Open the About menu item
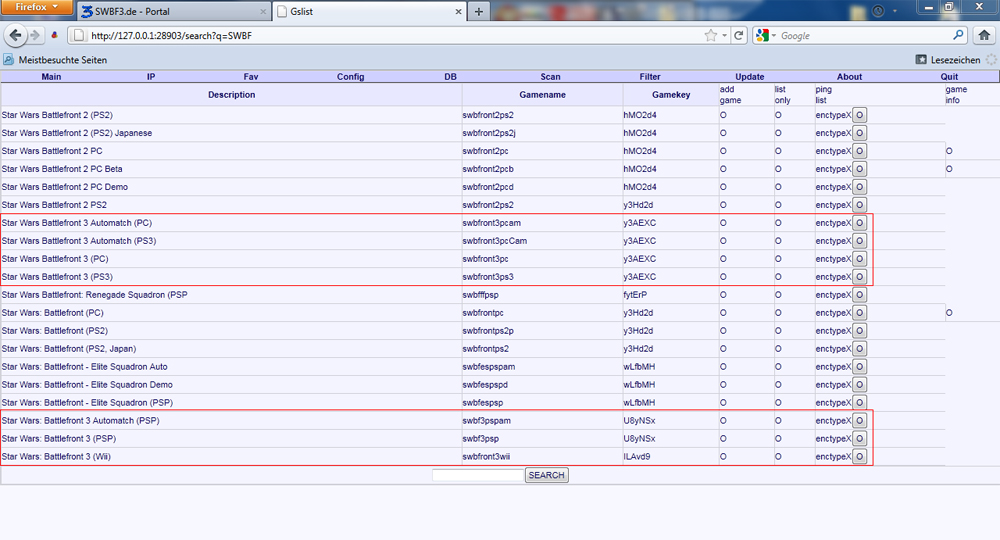This screenshot has height=540, width=1000. point(849,77)
